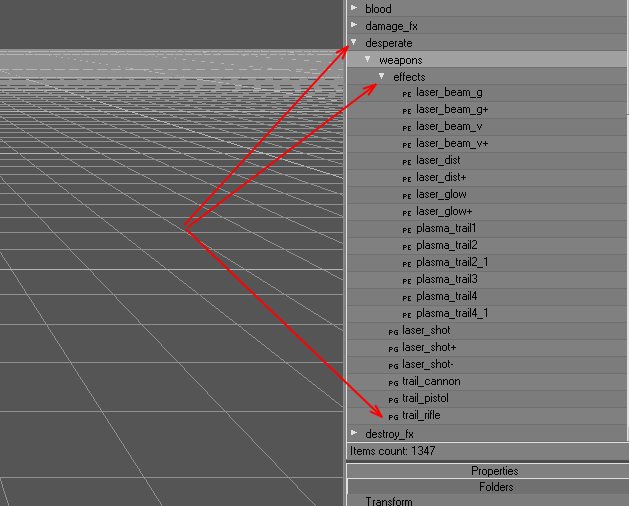Select the laser_shot- group name
Screen dimensions: 629x506
pyautogui.click(x=428, y=364)
